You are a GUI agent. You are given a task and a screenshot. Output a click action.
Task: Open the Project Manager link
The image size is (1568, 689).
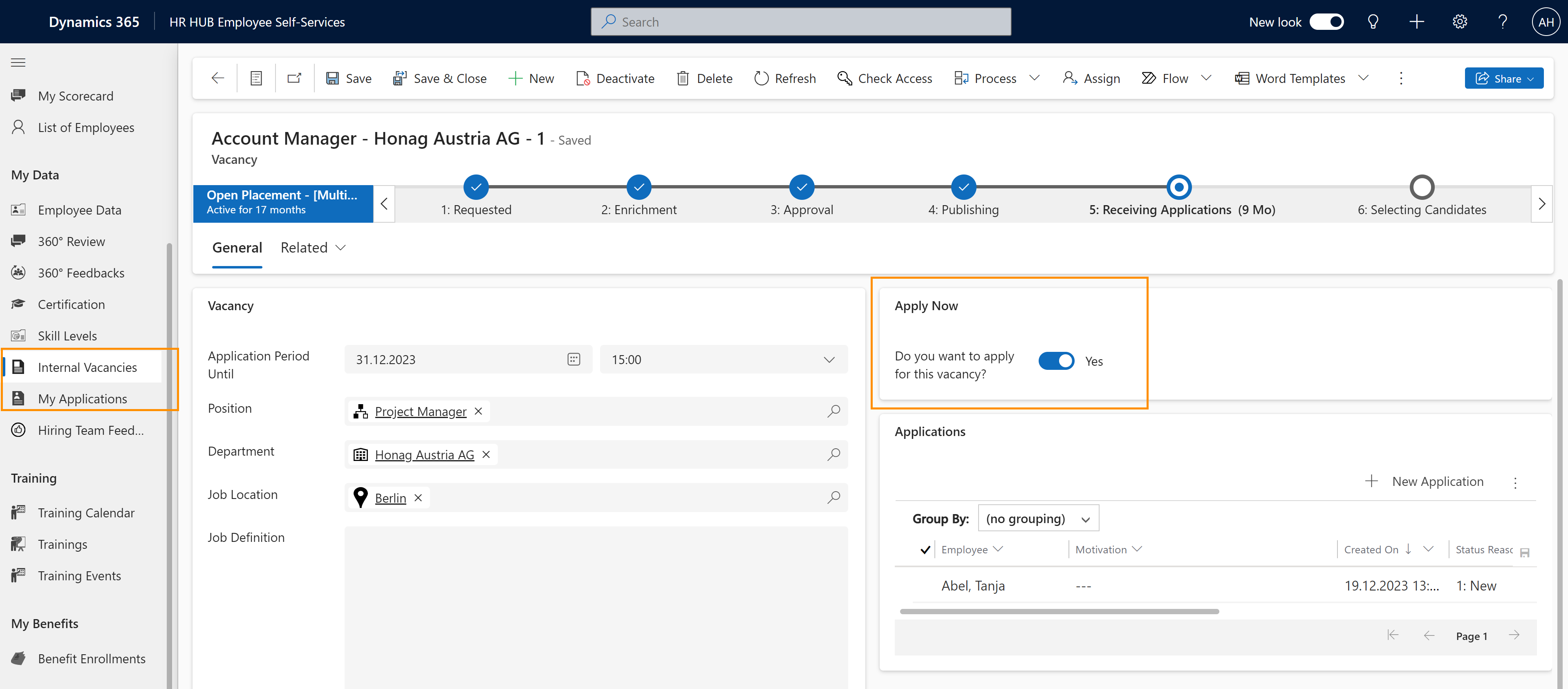[421, 412]
